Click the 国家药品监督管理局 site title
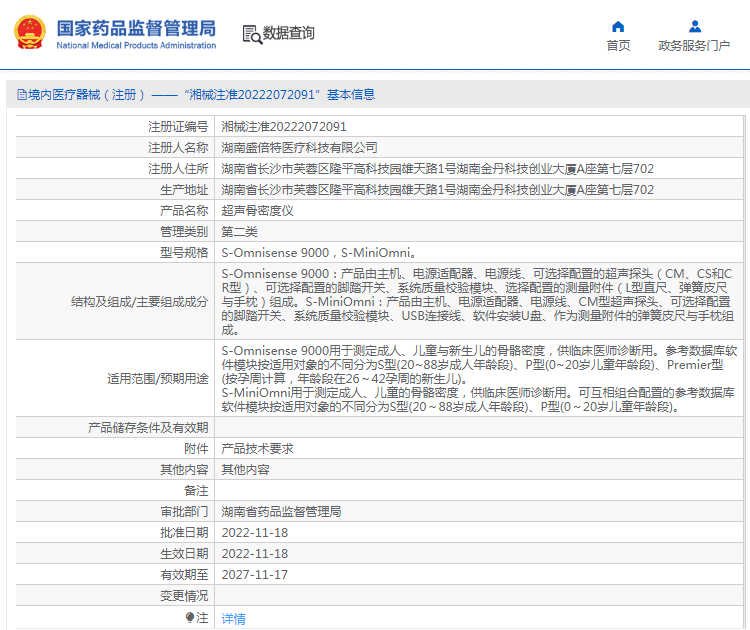 click(136, 27)
